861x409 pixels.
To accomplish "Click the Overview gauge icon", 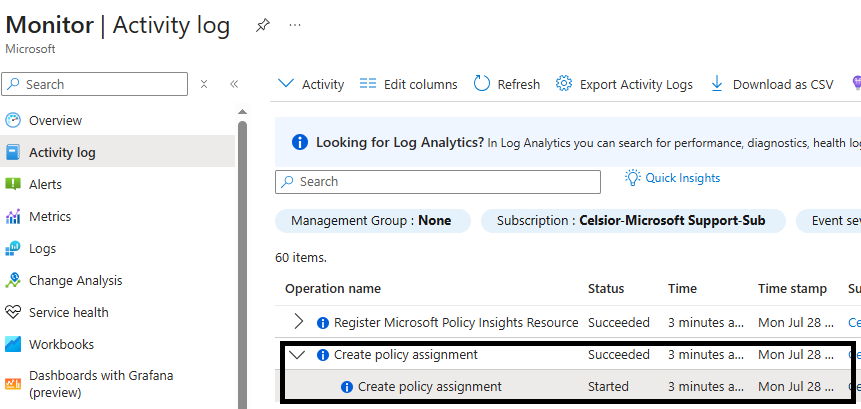I will coord(13,120).
